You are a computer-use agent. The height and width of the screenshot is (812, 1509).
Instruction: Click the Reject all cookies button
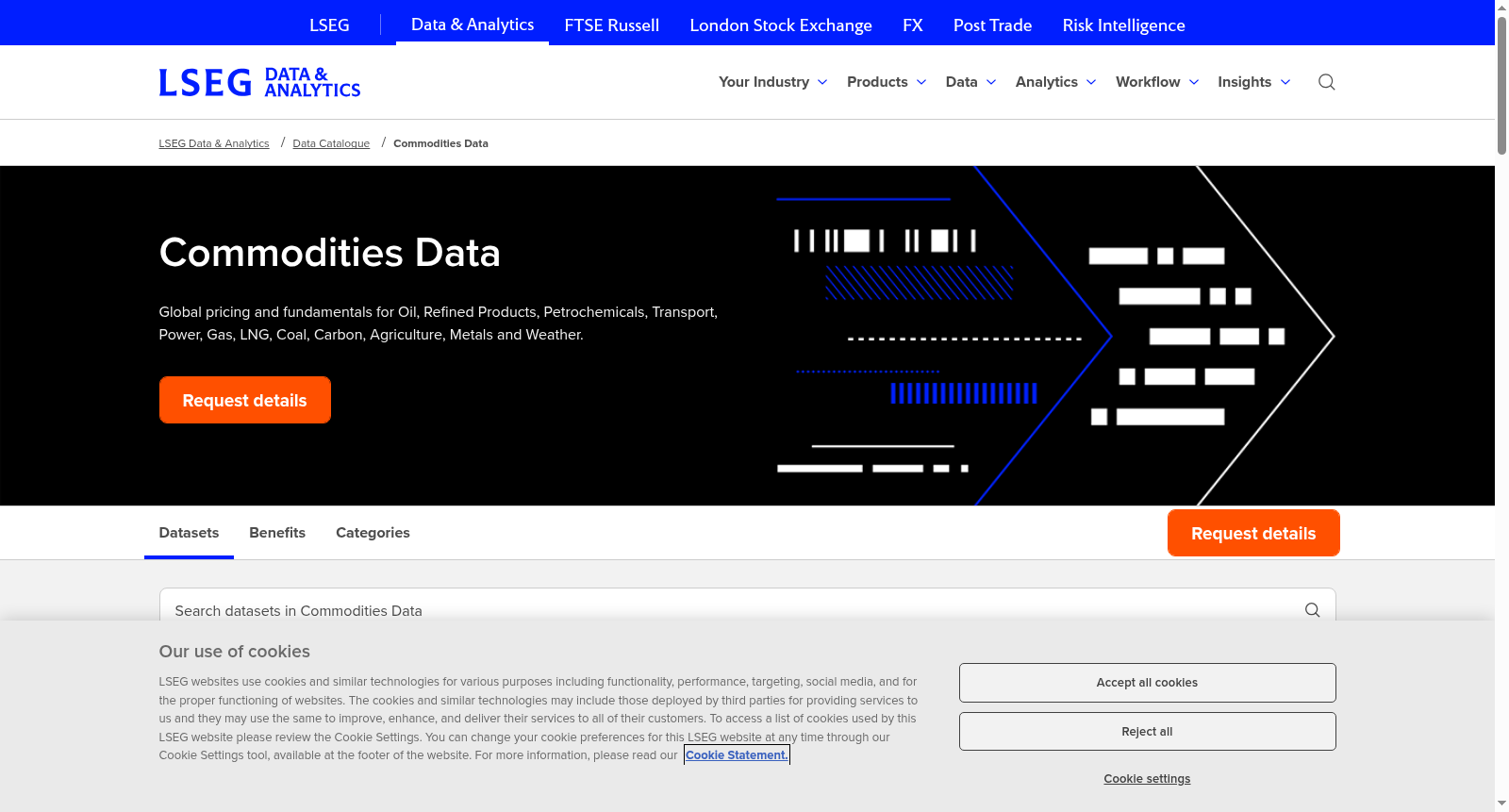click(1147, 732)
